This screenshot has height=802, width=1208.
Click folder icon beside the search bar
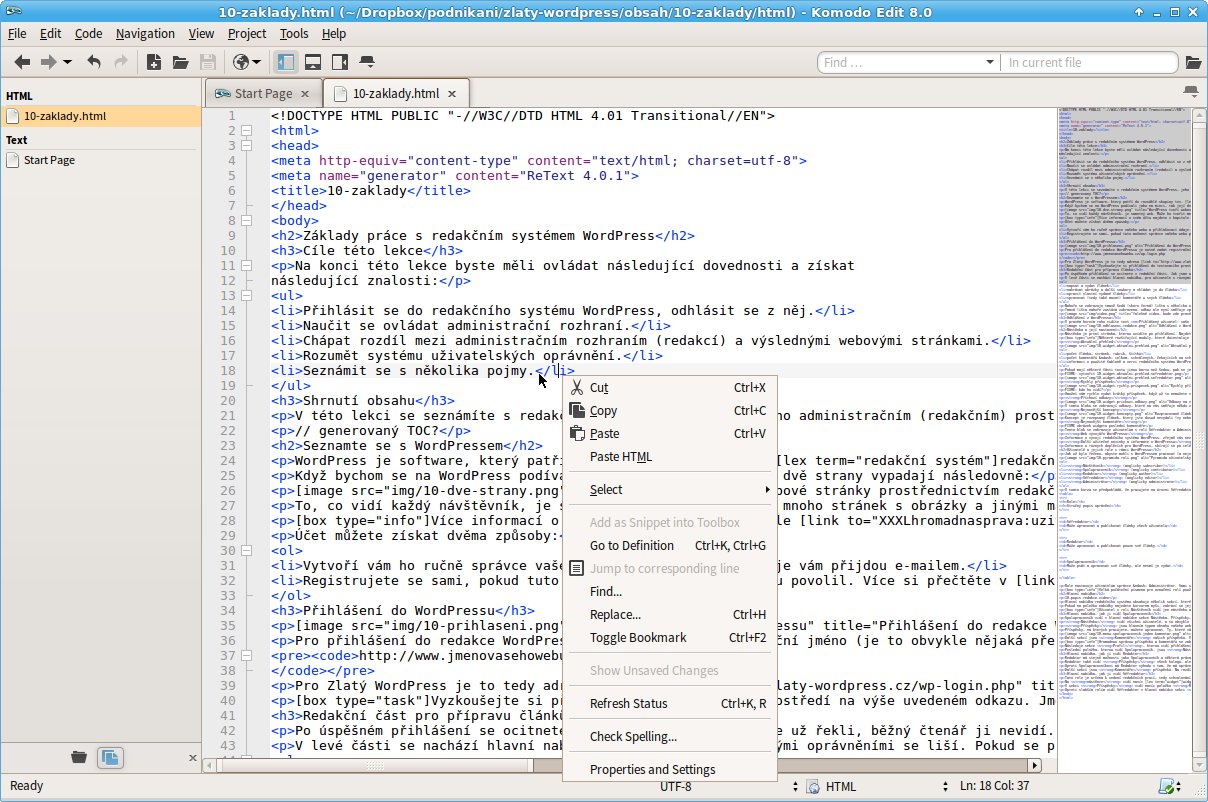click(x=1192, y=62)
